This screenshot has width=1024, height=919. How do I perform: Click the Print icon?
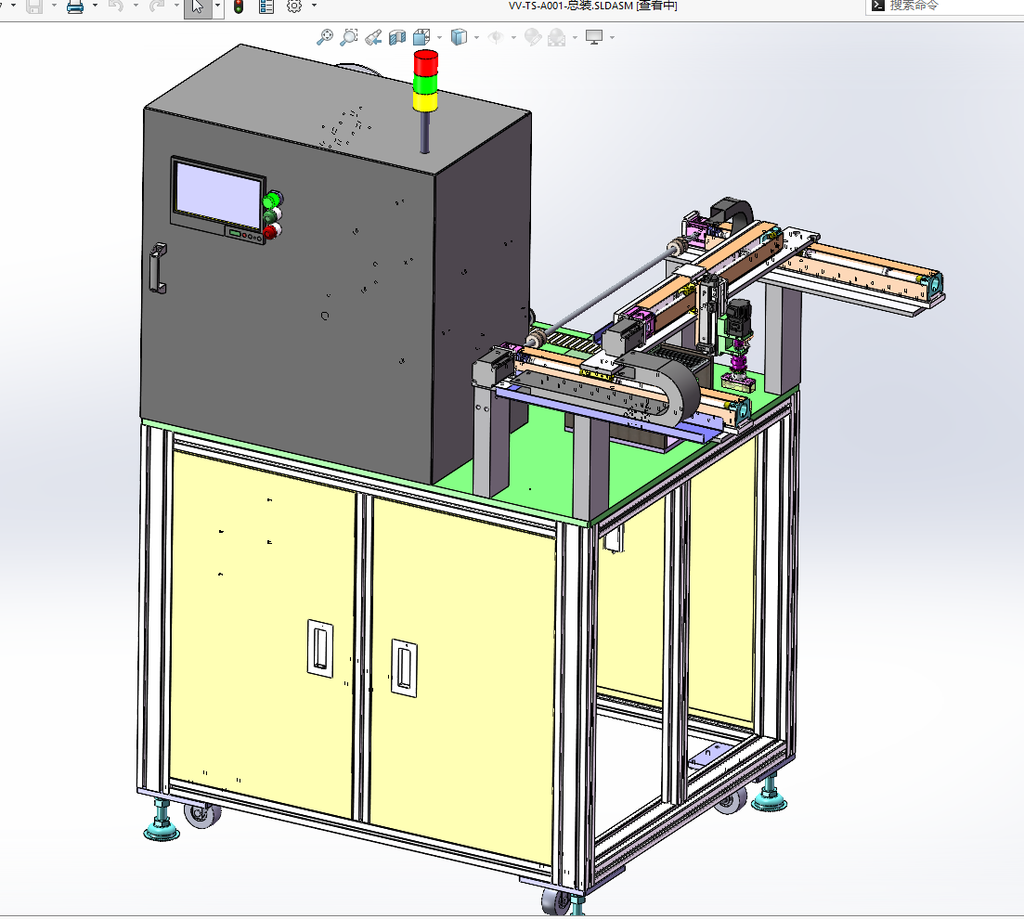tap(76, 7)
